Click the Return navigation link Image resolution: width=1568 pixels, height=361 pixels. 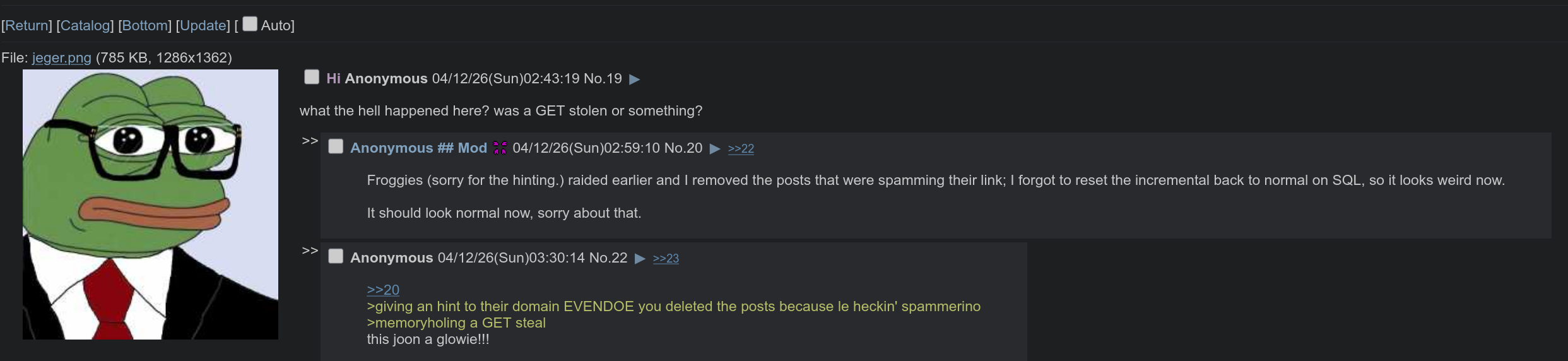click(x=27, y=26)
